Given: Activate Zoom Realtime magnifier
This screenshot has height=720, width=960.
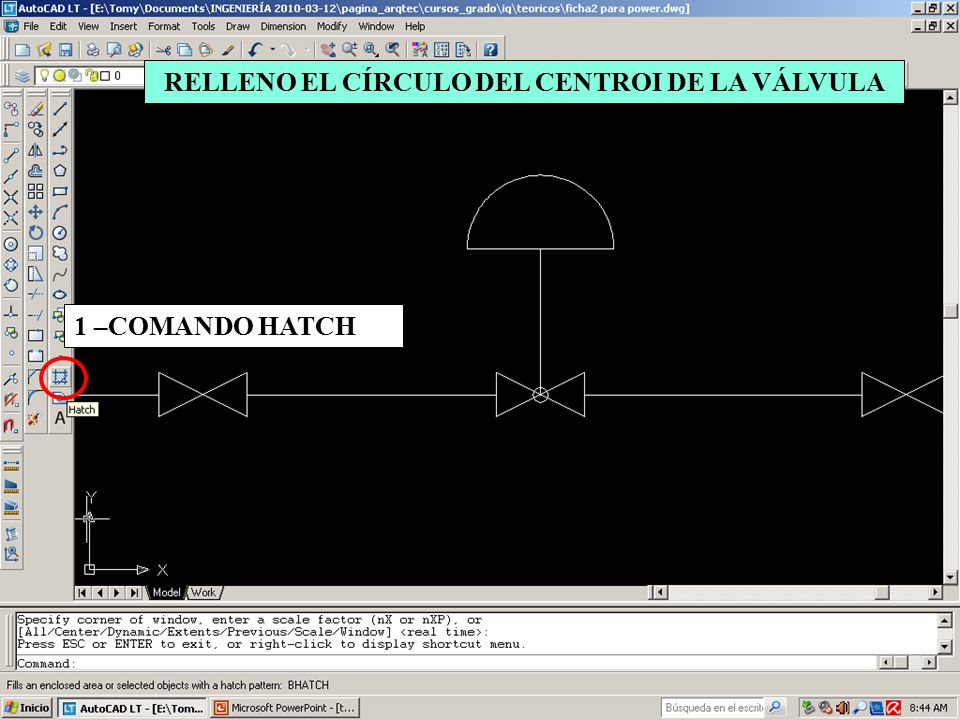Looking at the screenshot, I should (350, 50).
